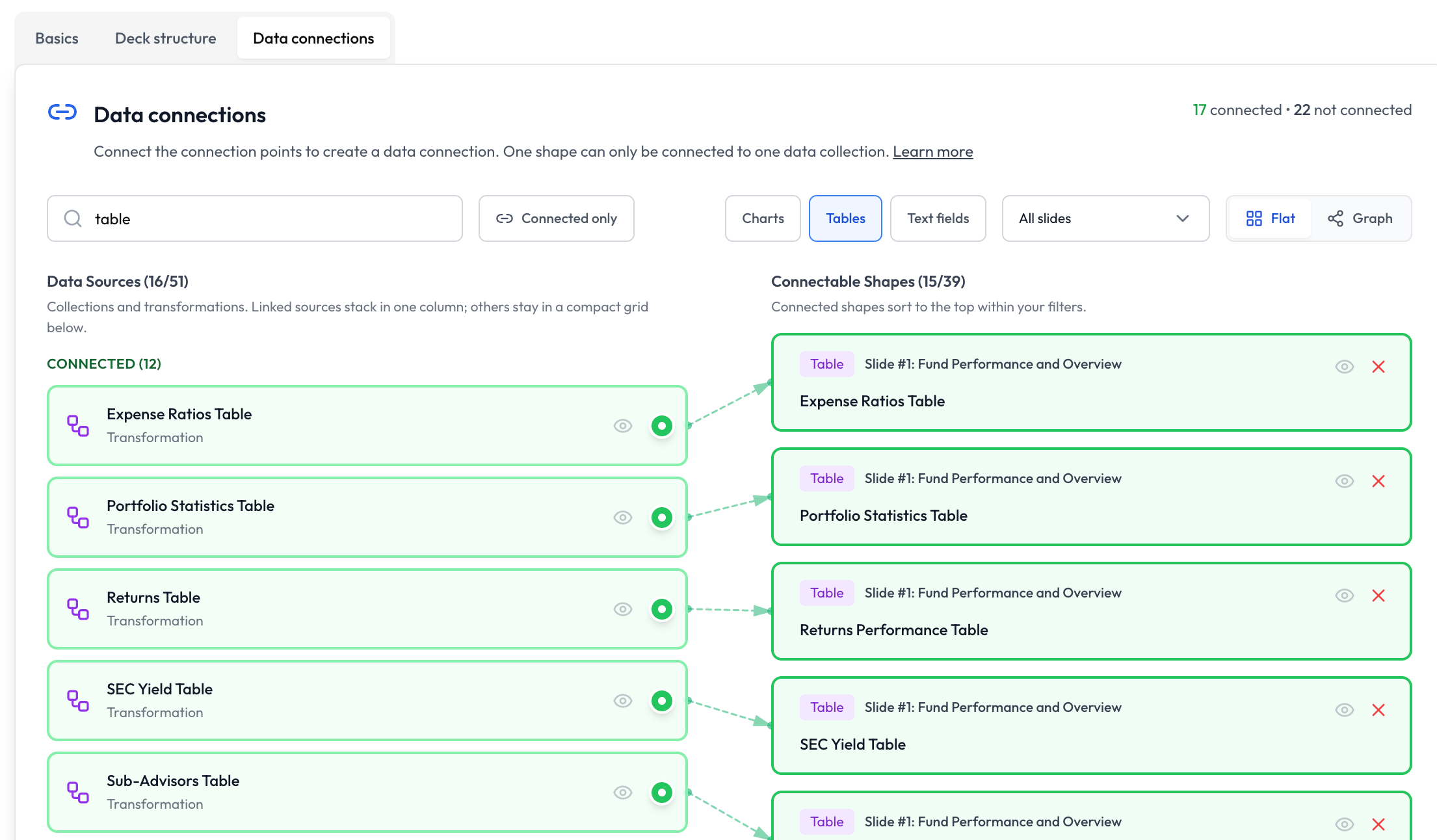
Task: Click the Expense Ratios Table transformation icon
Action: (x=78, y=426)
